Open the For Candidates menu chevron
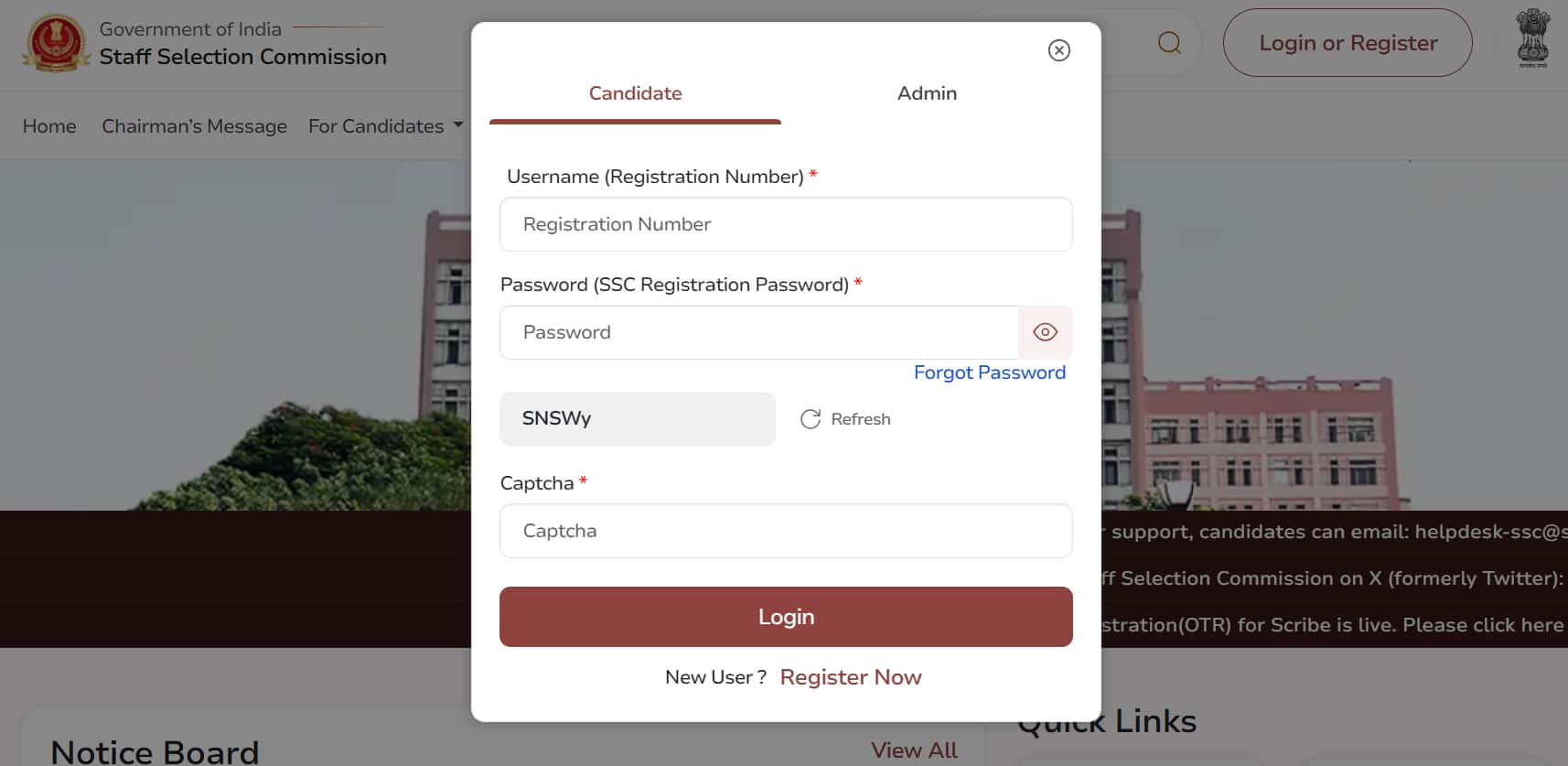Image resolution: width=1568 pixels, height=766 pixels. point(457,125)
